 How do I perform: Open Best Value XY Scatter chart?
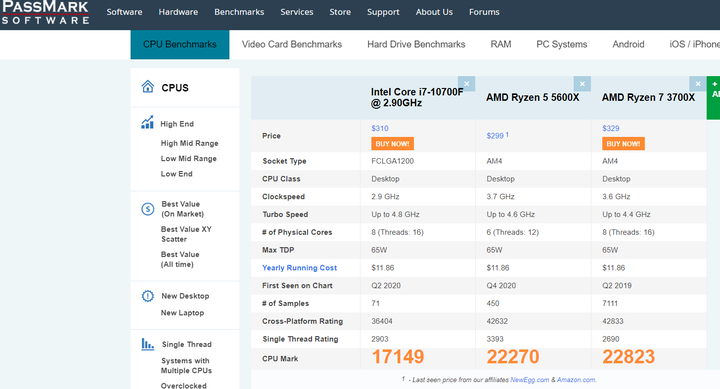[x=186, y=234]
